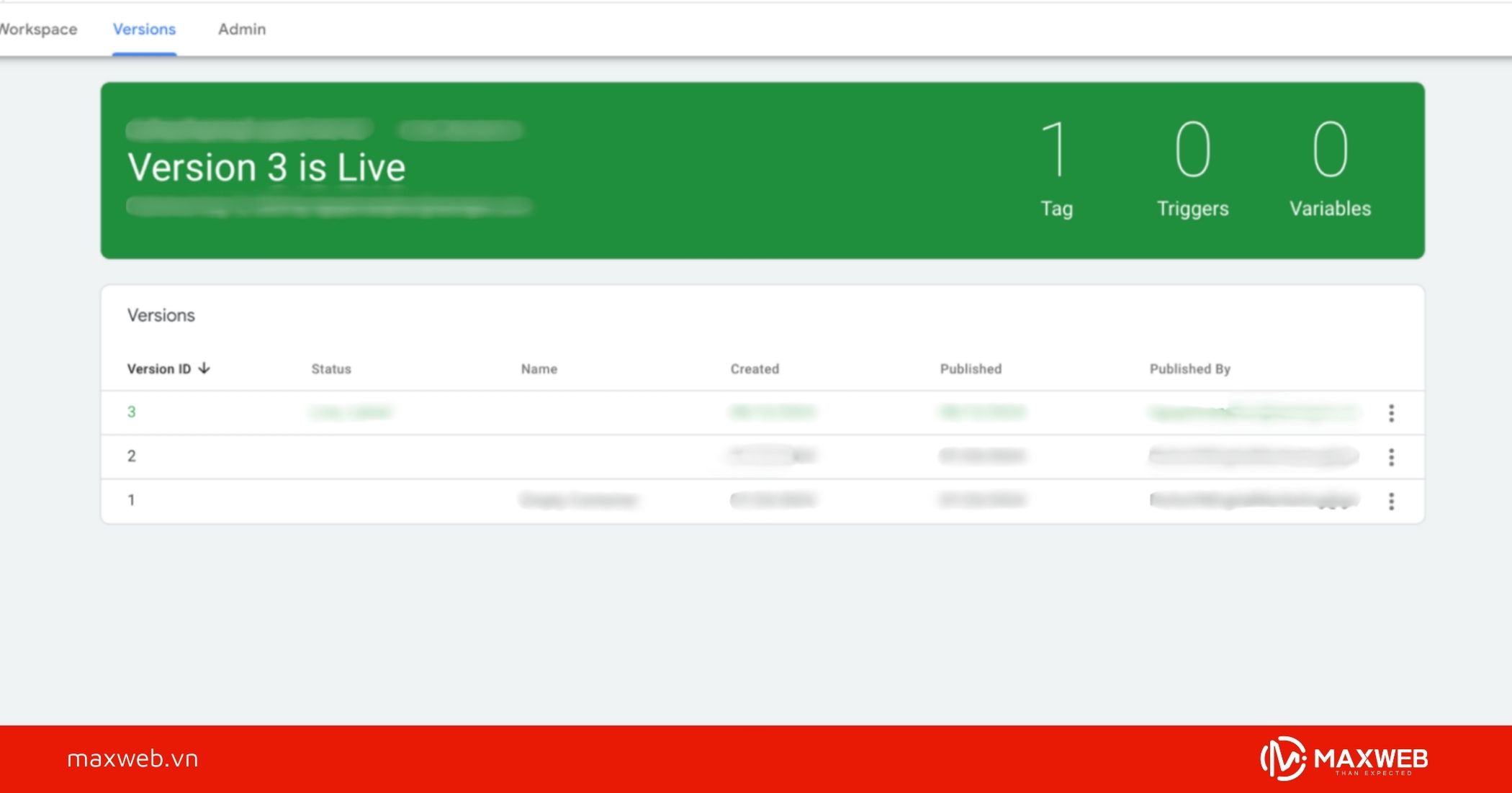This screenshot has width=1512, height=793.
Task: Click the Version ID sort arrow
Action: 204,368
